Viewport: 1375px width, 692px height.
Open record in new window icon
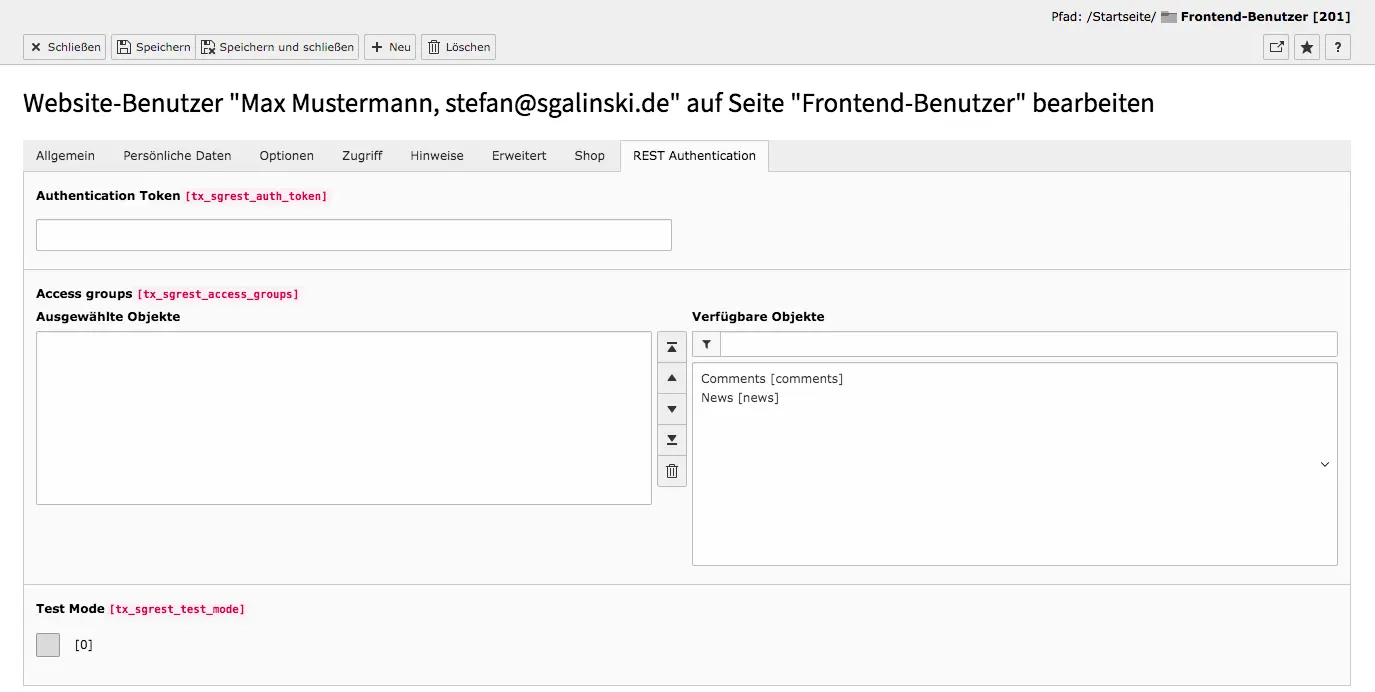[1276, 47]
